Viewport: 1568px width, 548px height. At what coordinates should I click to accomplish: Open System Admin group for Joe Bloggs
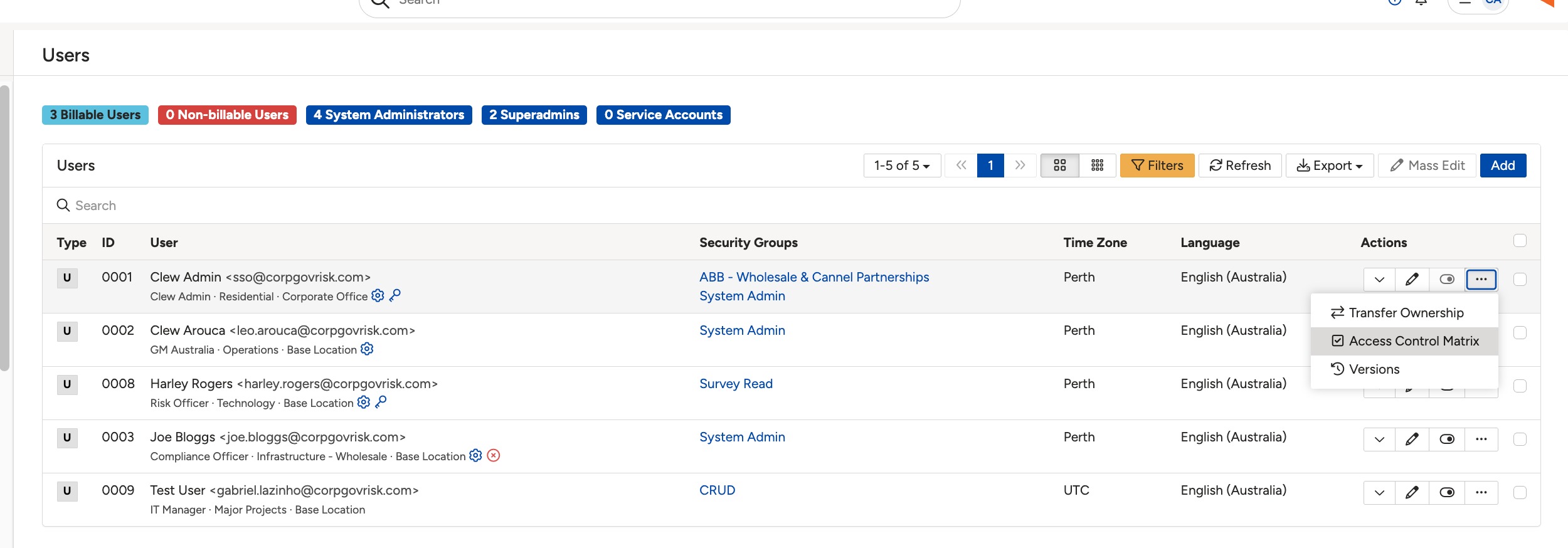742,437
